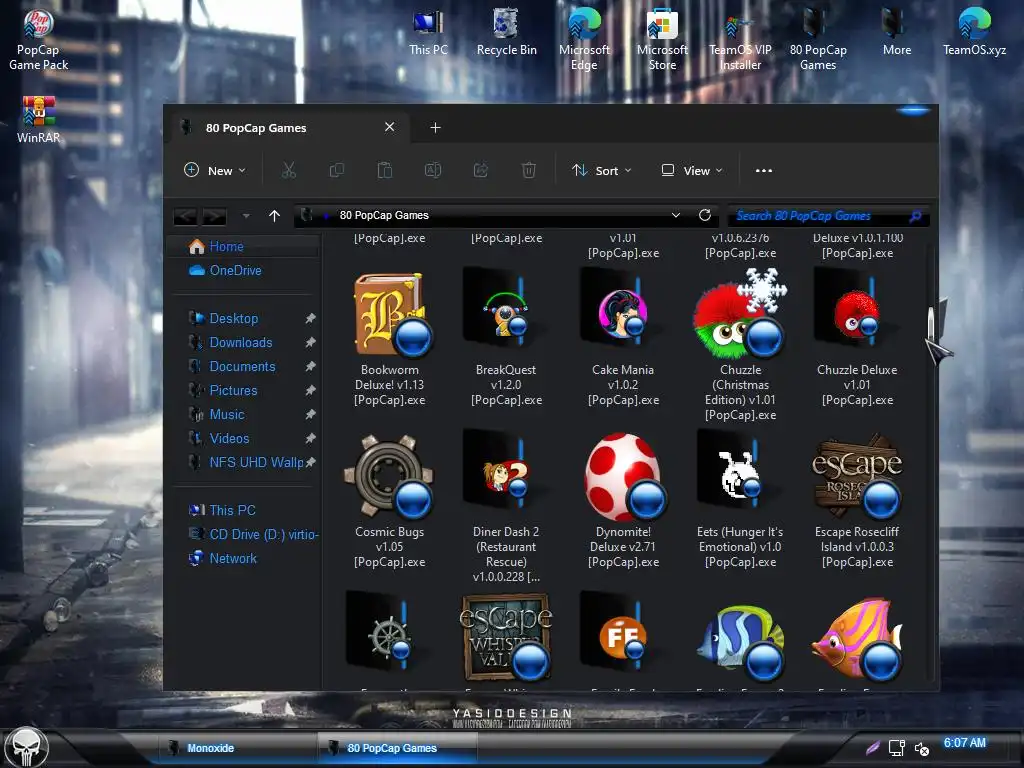The image size is (1024, 768).
Task: Open the See more ellipsis menu
Action: tap(763, 170)
